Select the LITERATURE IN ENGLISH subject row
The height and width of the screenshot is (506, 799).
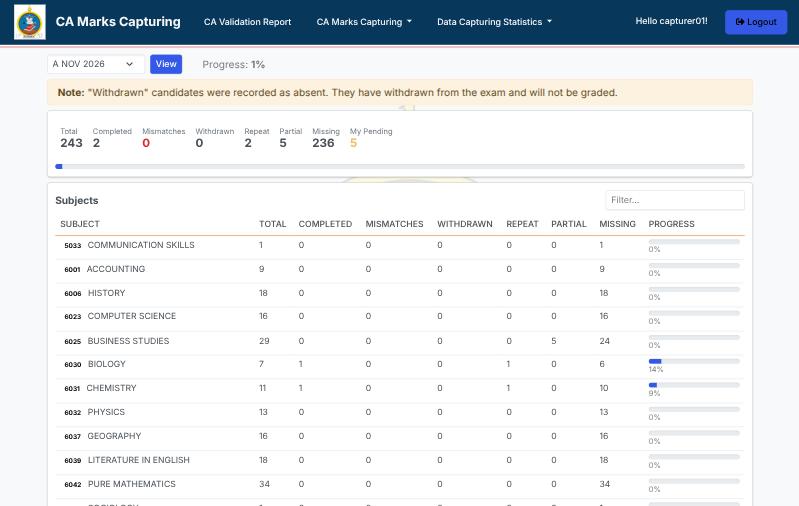[x=400, y=462]
